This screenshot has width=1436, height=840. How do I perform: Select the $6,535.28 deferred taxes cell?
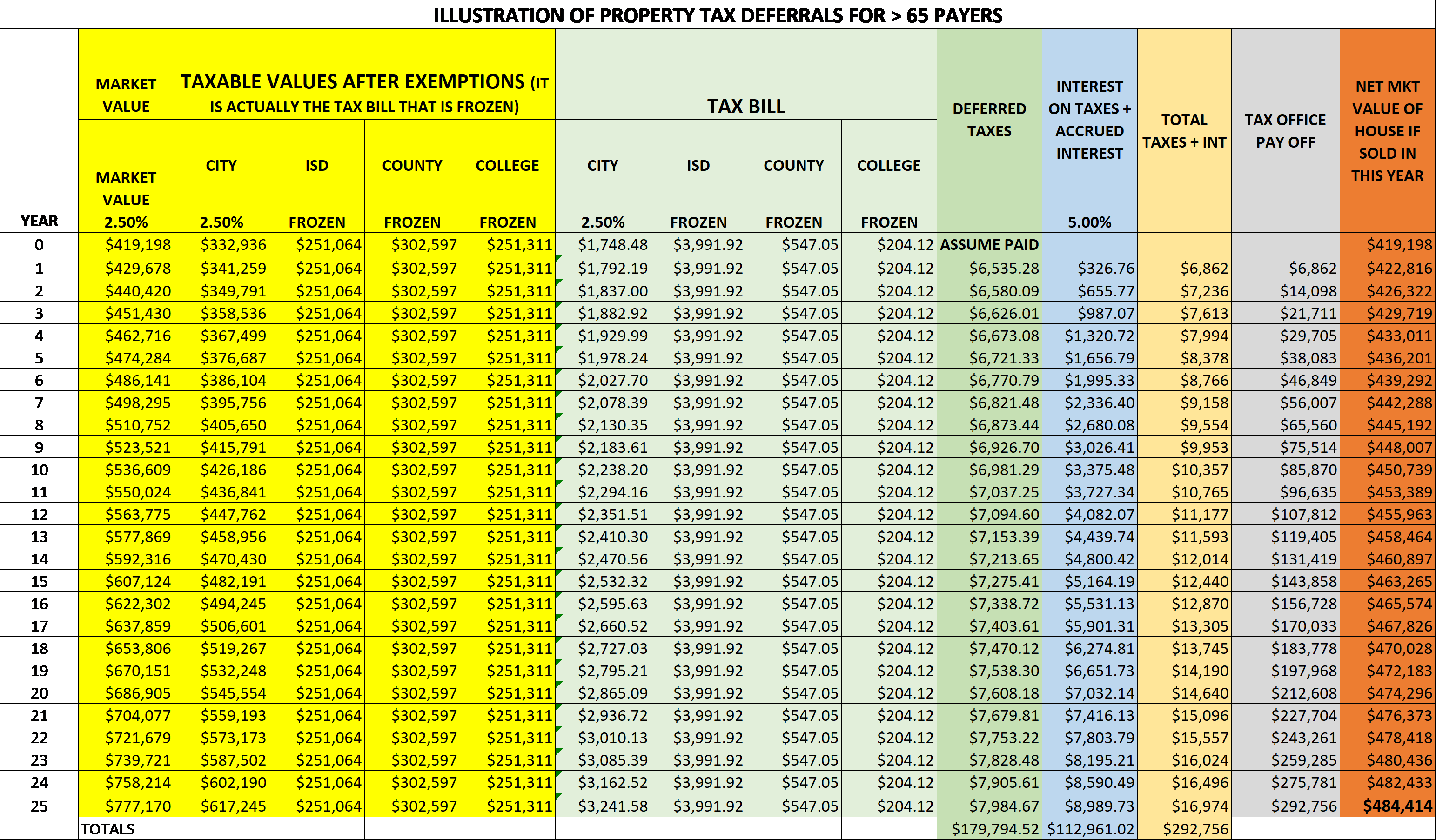click(x=1004, y=268)
